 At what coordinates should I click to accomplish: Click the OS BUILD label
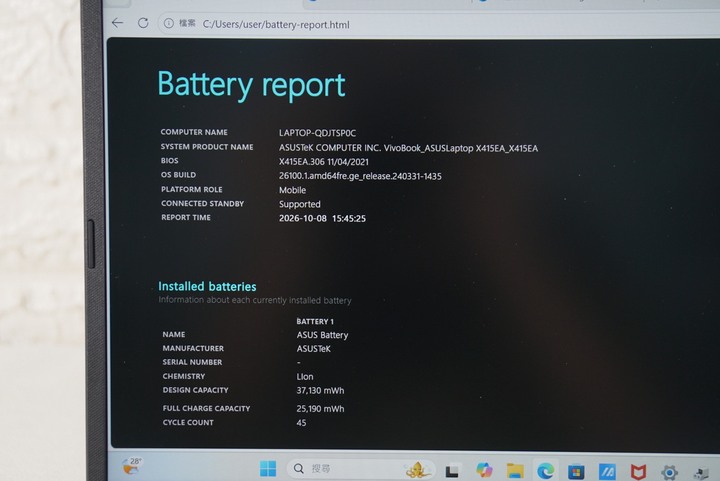[x=178, y=175]
